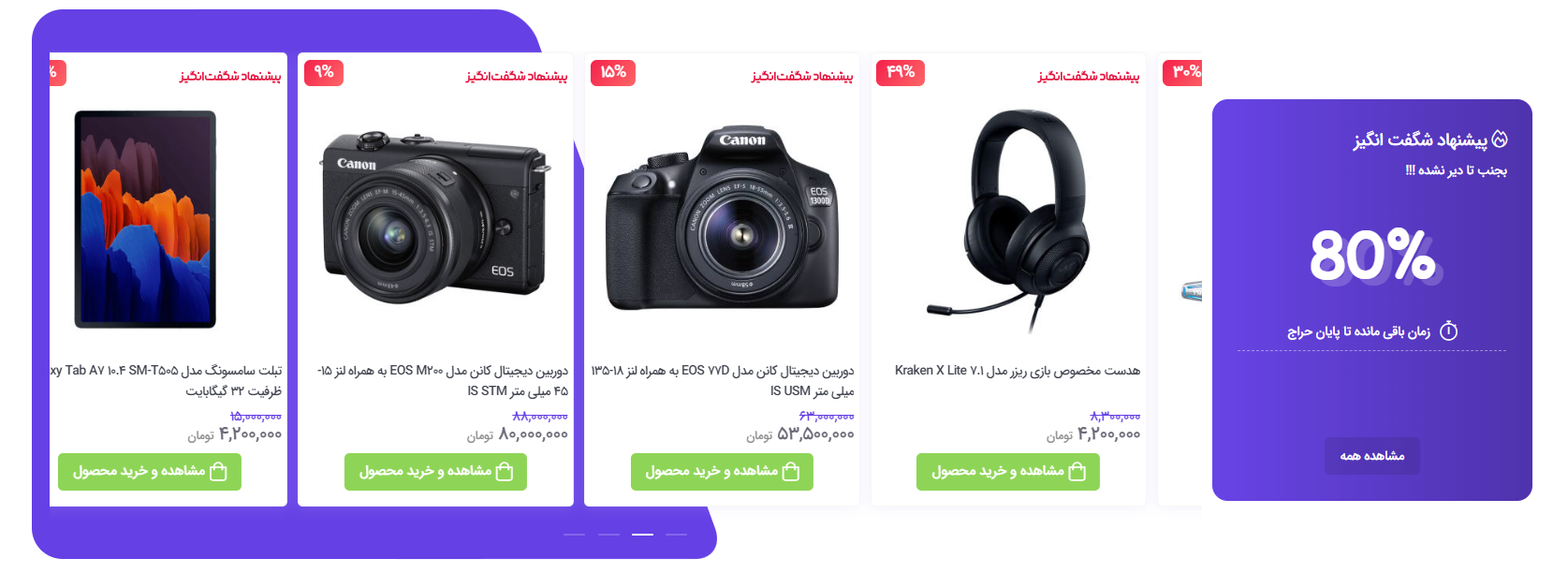Click shopping bag icon on Kraken headset button
1568x573 pixels.
(1077, 471)
